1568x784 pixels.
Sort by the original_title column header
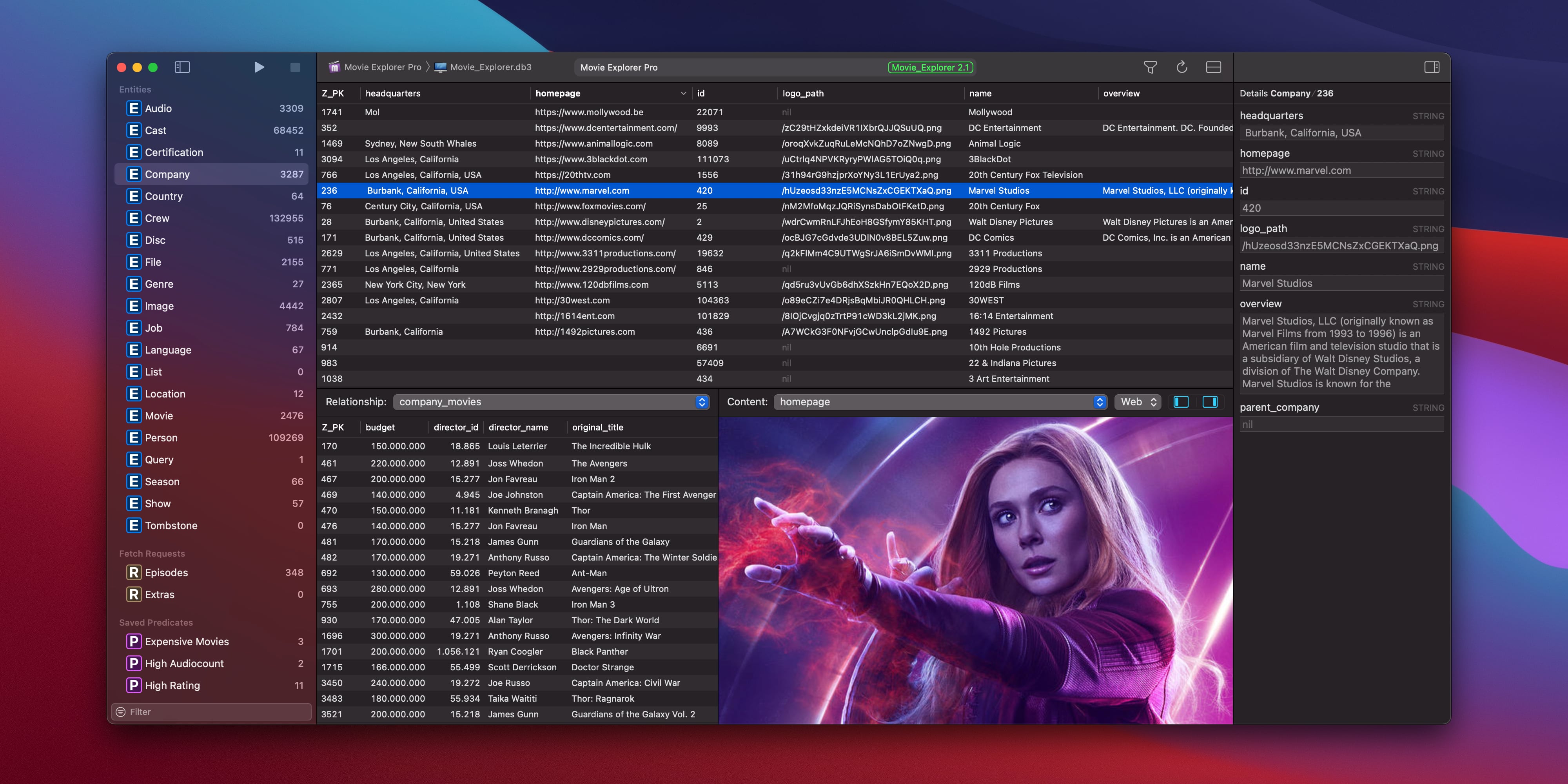tap(642, 427)
